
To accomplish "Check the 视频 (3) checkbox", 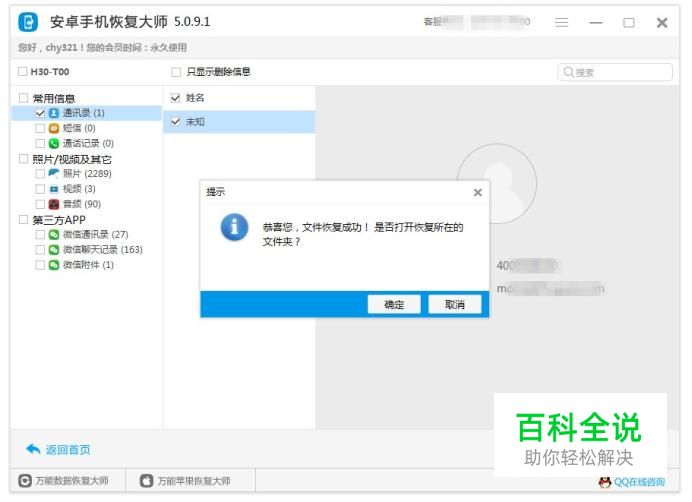I will pos(40,189).
